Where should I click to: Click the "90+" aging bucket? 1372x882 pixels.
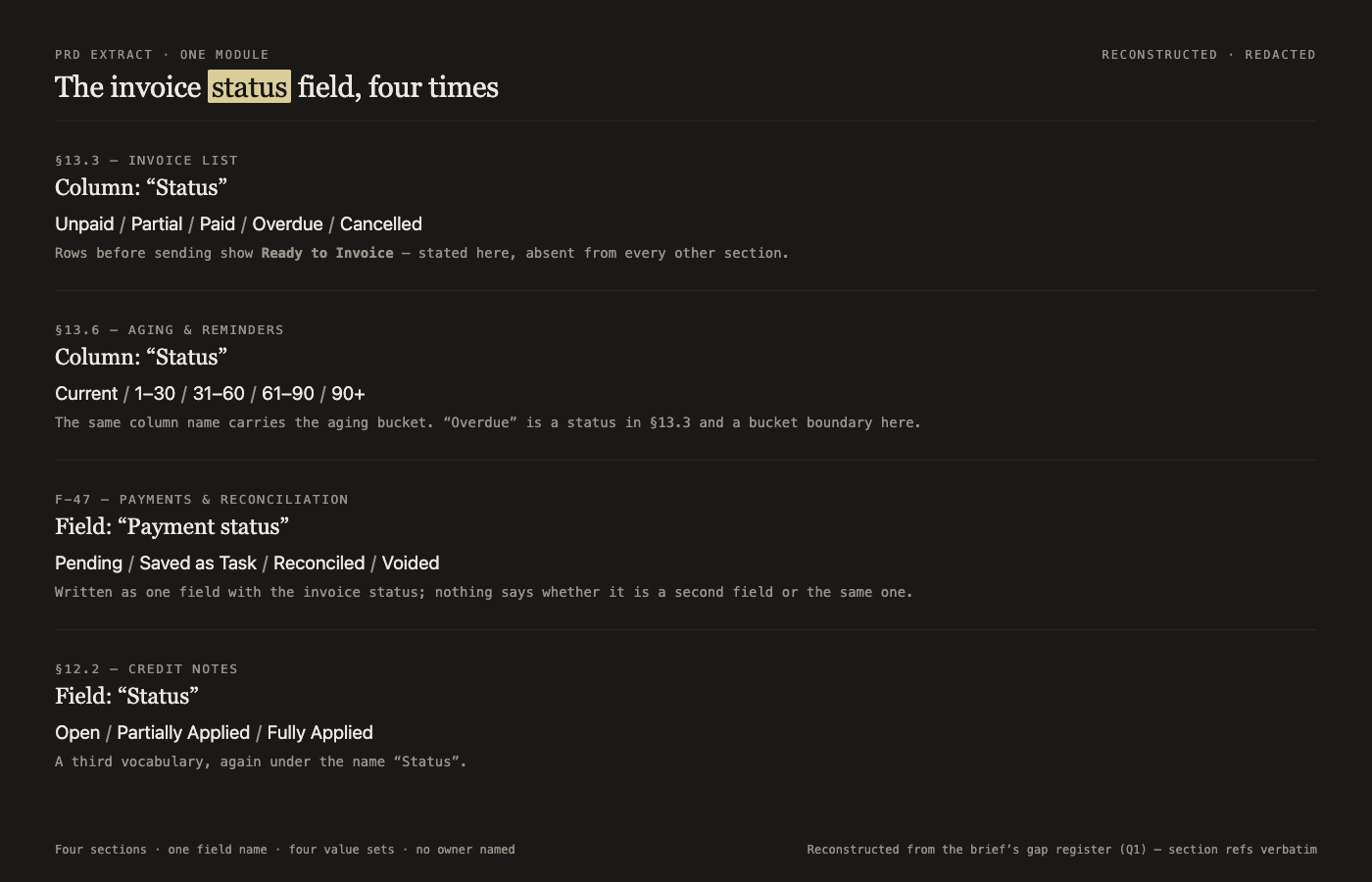tap(348, 394)
